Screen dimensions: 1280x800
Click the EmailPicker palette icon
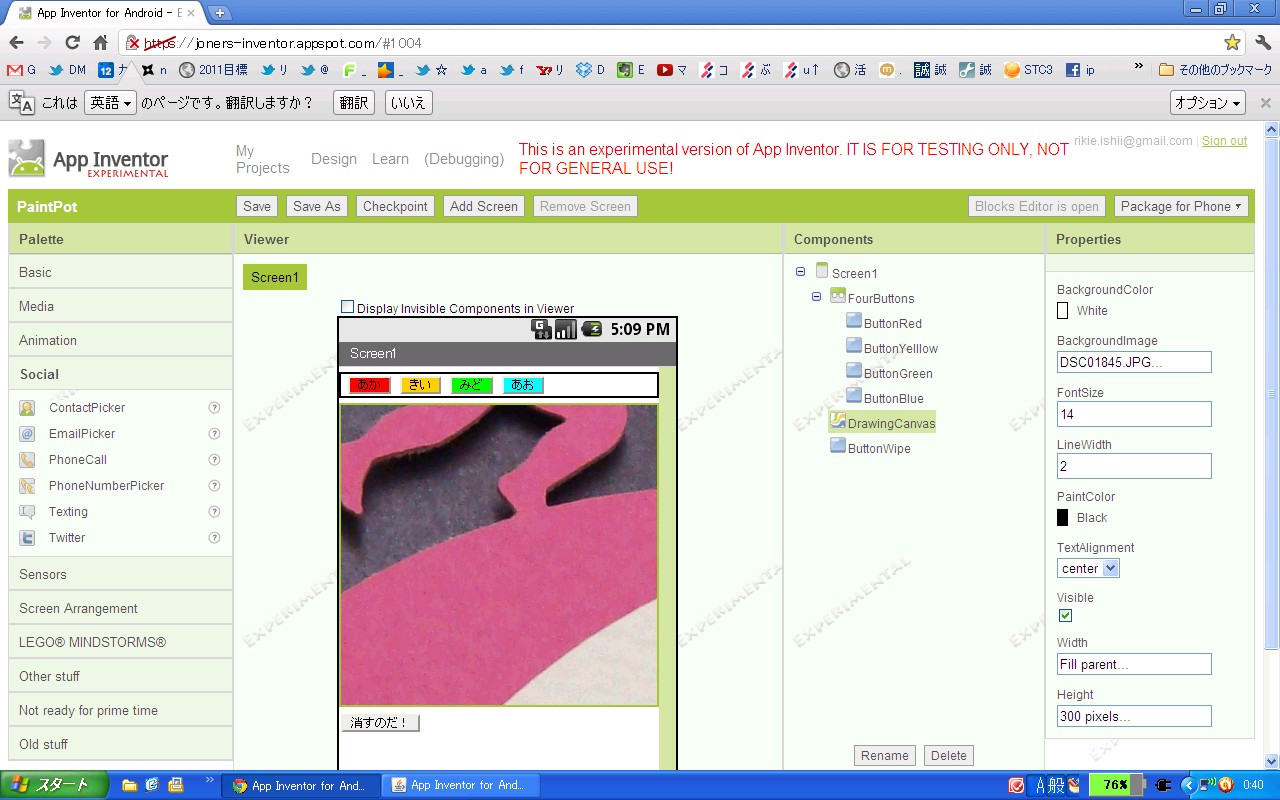28,434
